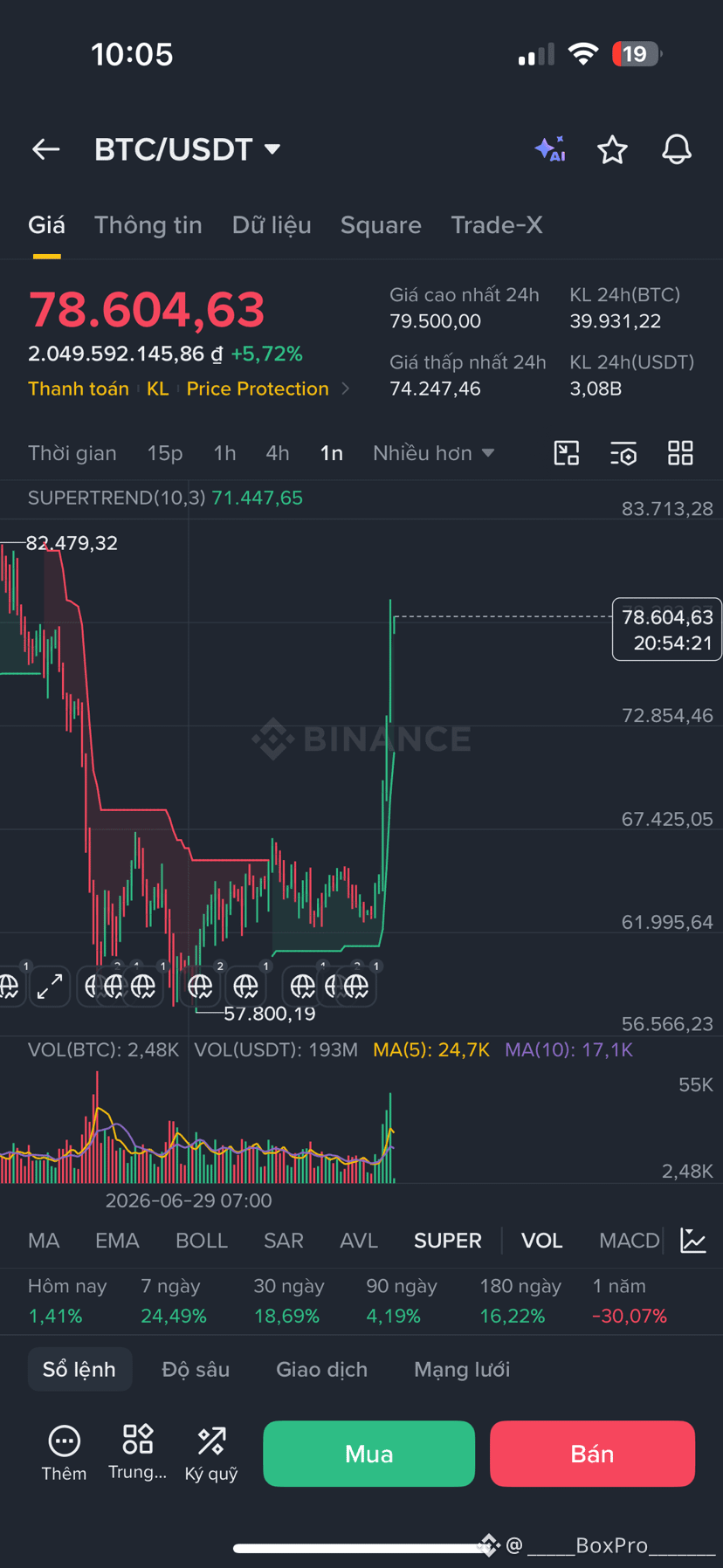Tap Thêm more options icon
Image resolution: width=723 pixels, height=1568 pixels.
point(64,1454)
